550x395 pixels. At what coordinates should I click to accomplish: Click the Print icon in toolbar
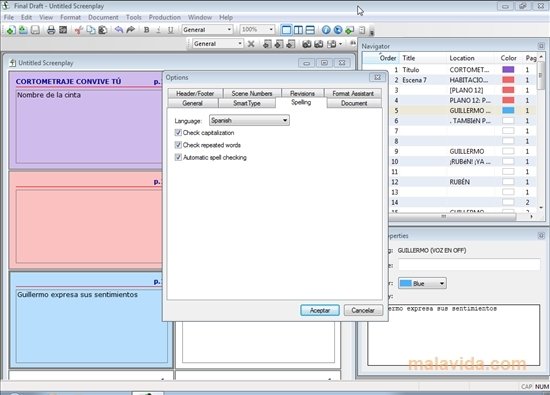51,30
